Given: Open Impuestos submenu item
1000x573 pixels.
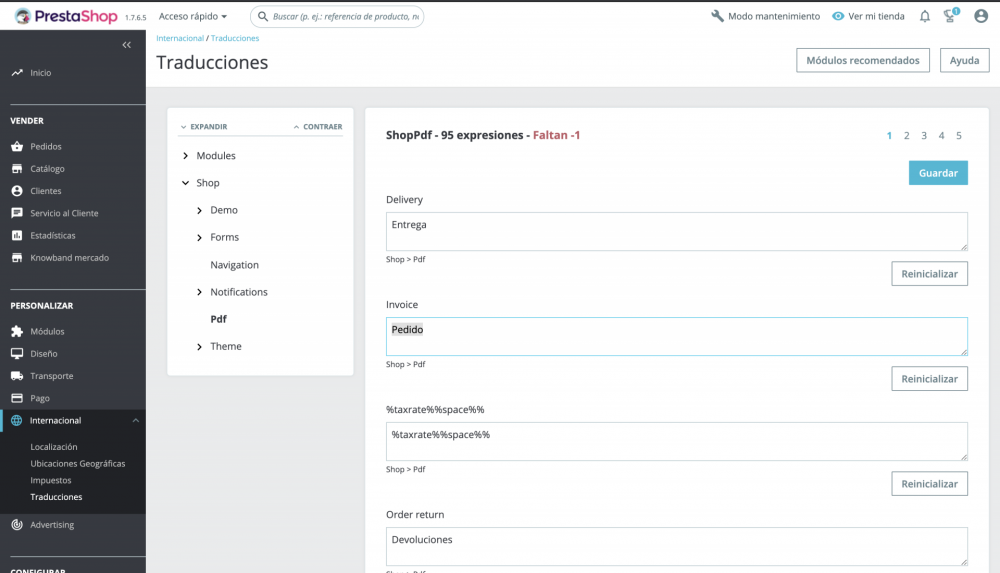Looking at the screenshot, I should pyautogui.click(x=51, y=480).
